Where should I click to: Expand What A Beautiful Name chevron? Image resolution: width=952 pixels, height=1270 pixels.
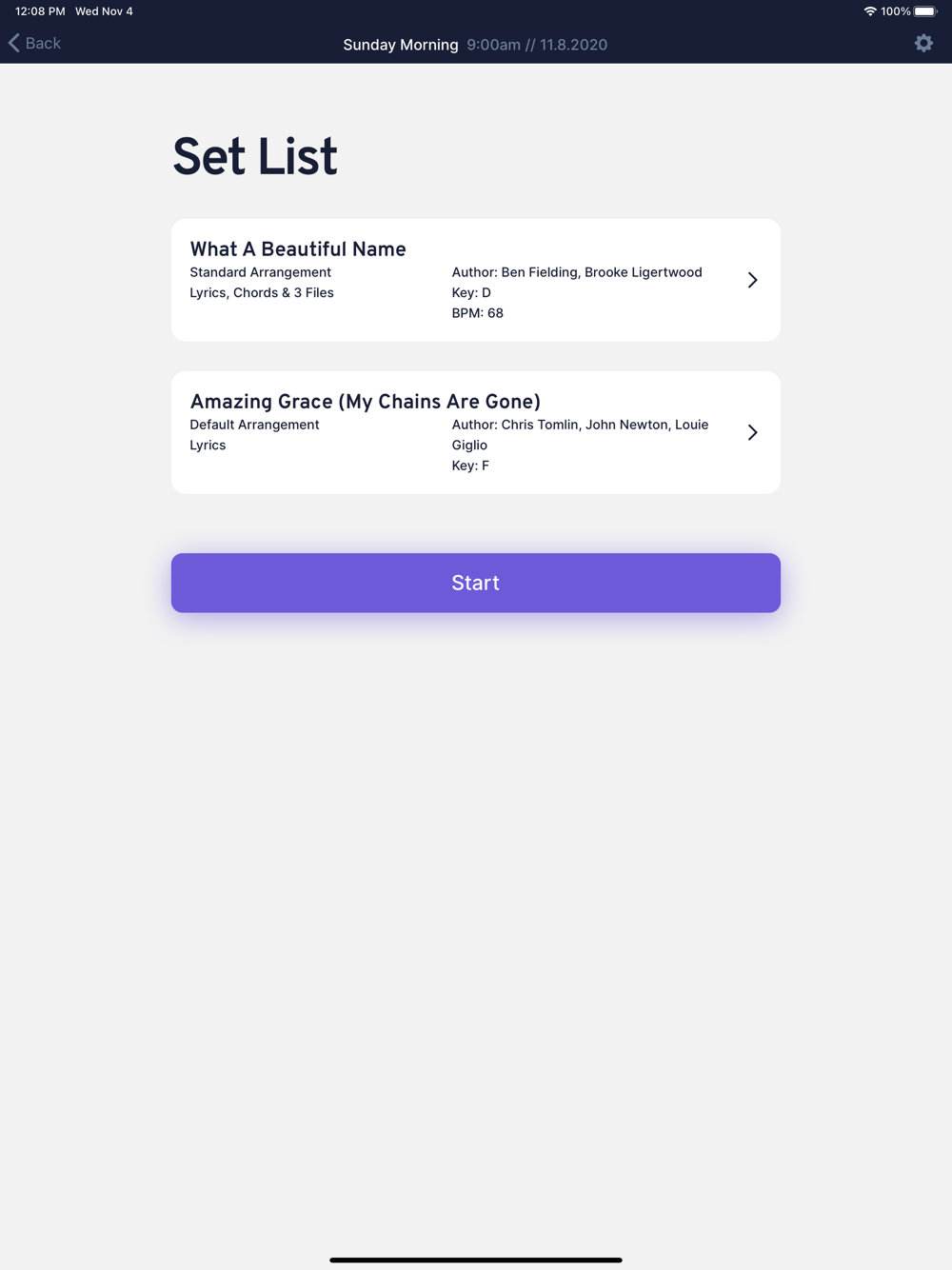(752, 280)
